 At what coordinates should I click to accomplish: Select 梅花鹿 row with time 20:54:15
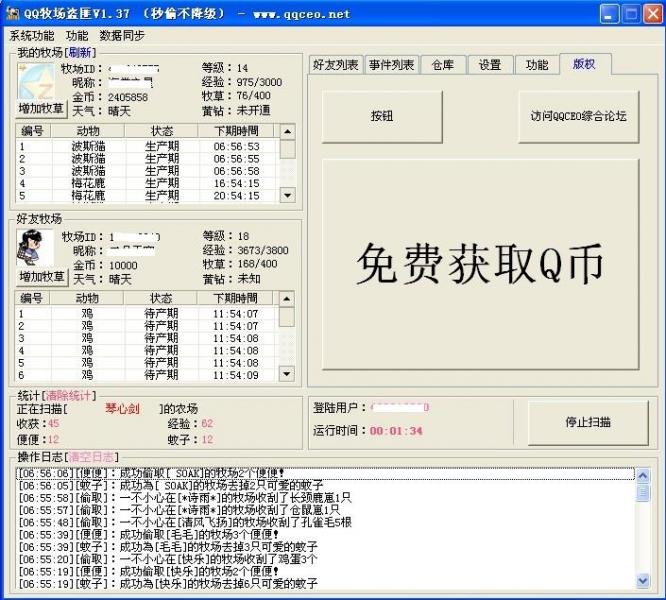[148, 196]
